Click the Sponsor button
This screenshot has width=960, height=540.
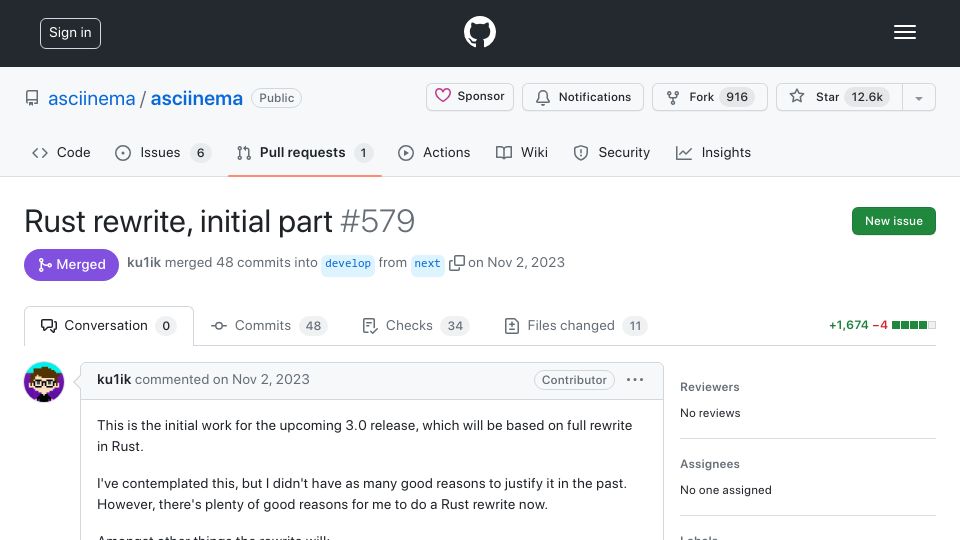(470, 97)
